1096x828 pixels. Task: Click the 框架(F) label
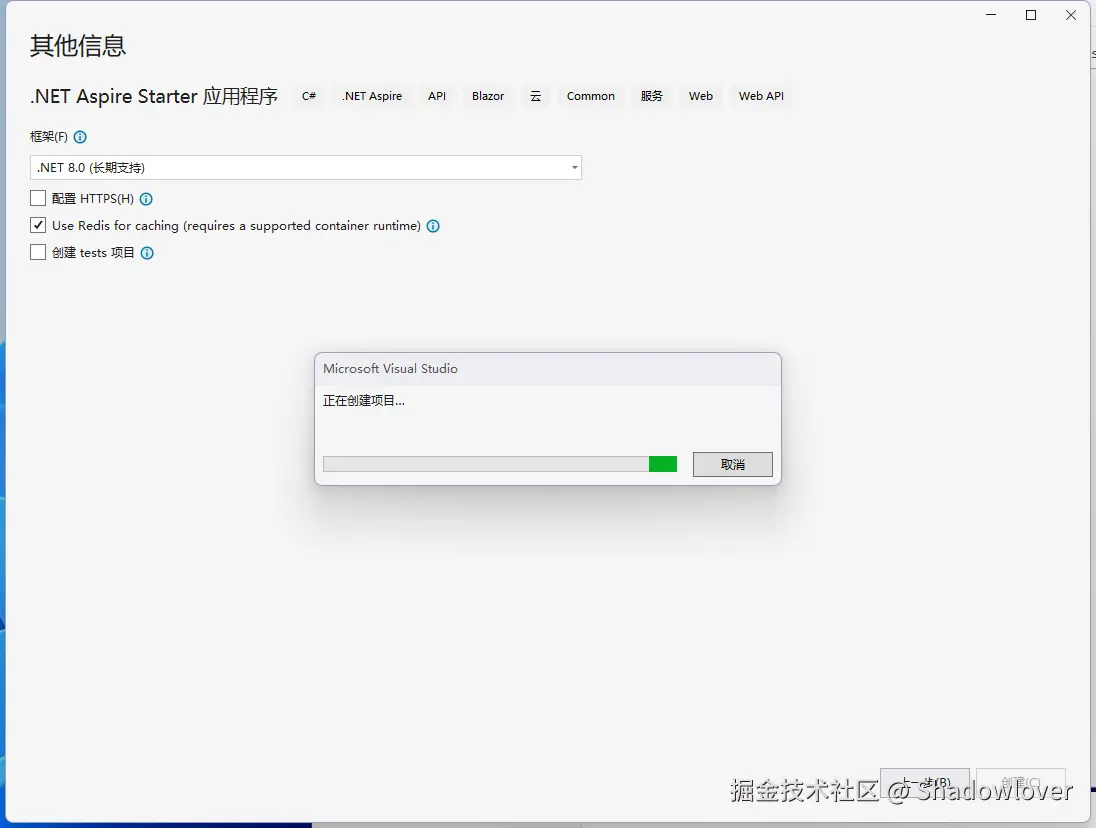(x=49, y=137)
